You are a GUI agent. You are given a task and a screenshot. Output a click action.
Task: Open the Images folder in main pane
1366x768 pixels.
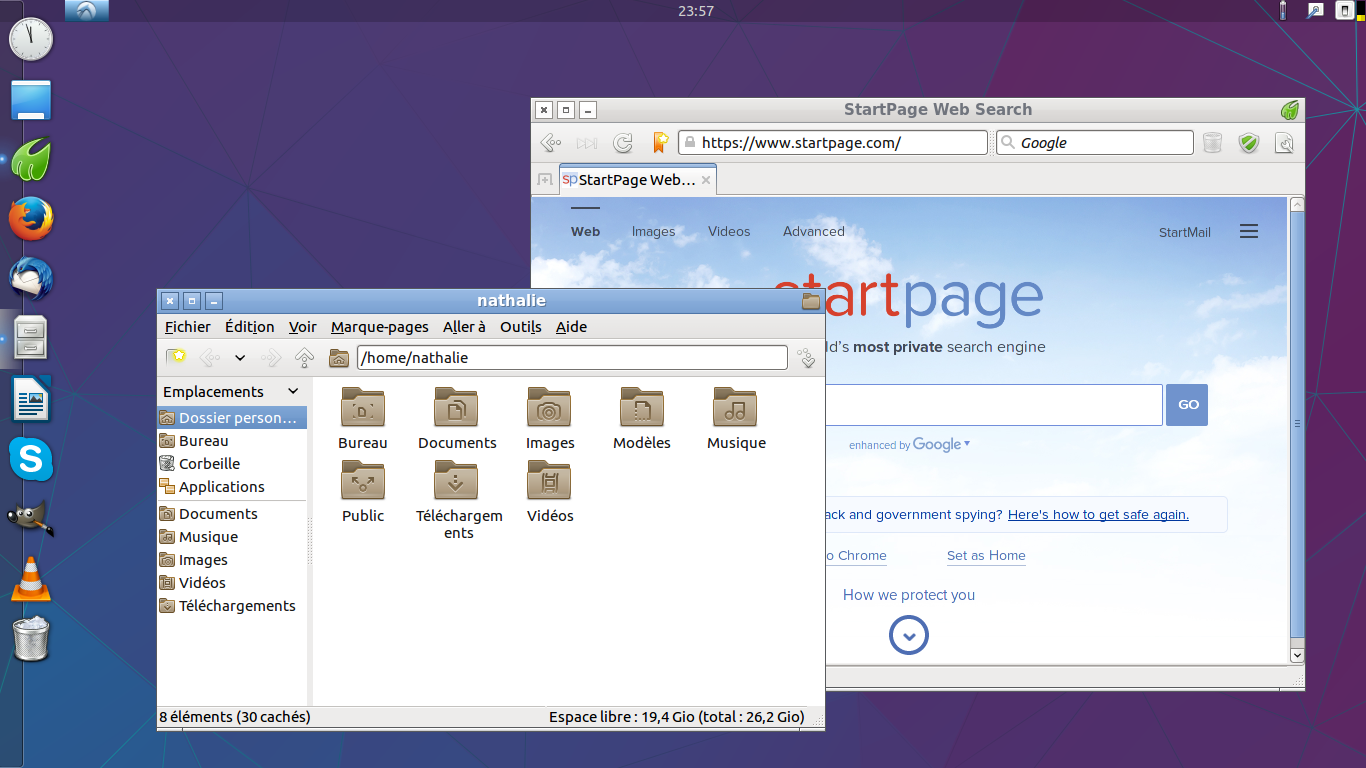click(x=550, y=419)
